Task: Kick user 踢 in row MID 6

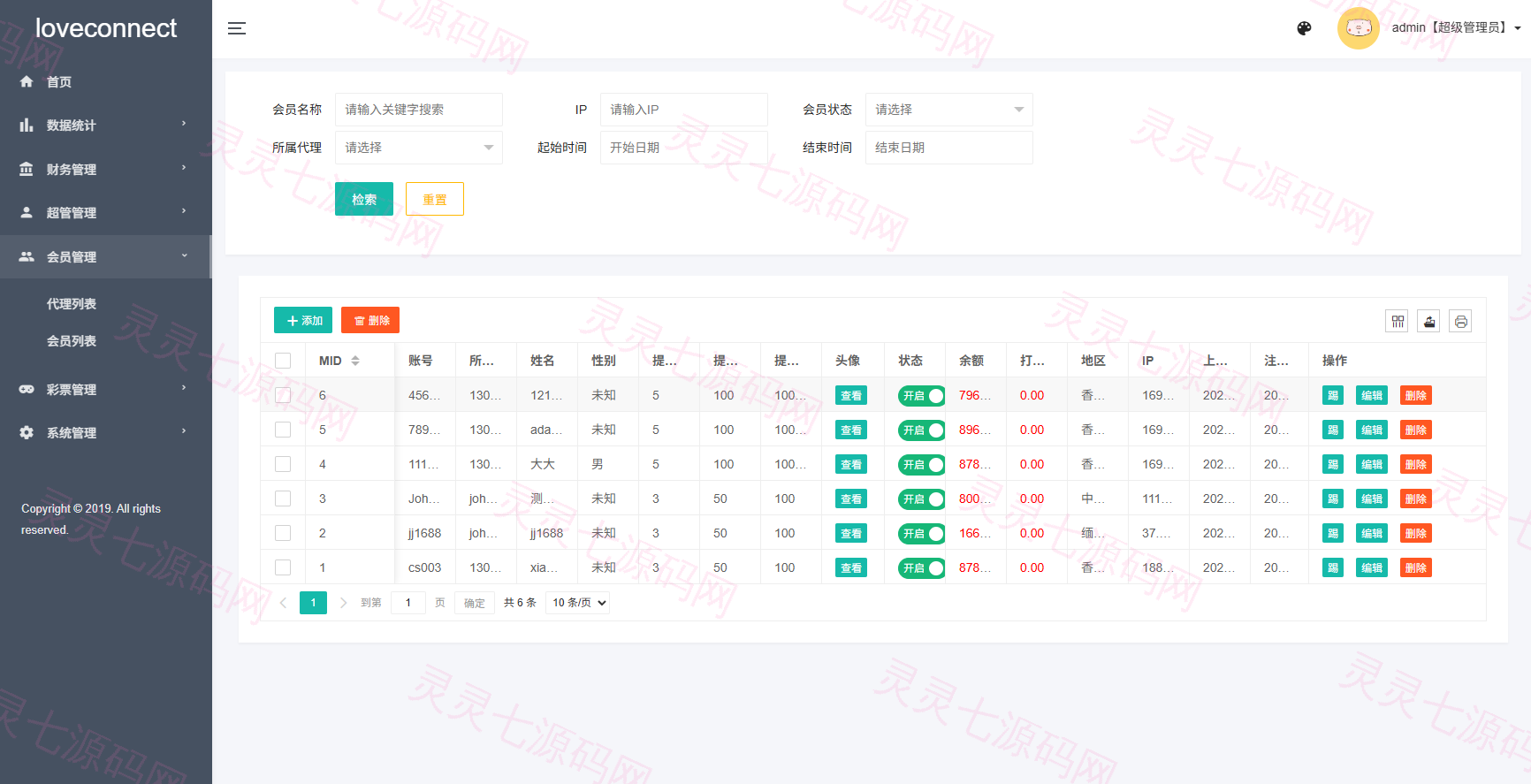Action: [x=1333, y=395]
